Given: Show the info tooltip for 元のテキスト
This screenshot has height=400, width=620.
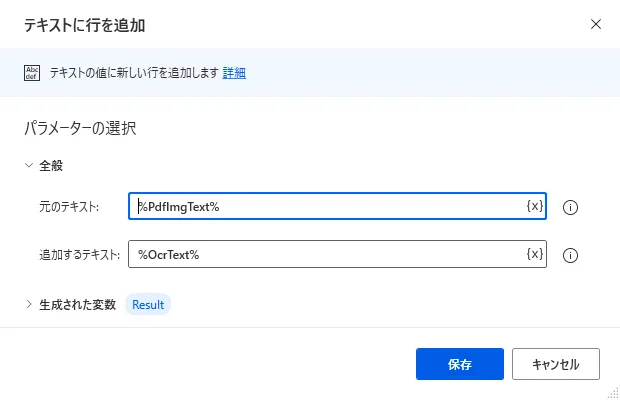Looking at the screenshot, I should 571,207.
